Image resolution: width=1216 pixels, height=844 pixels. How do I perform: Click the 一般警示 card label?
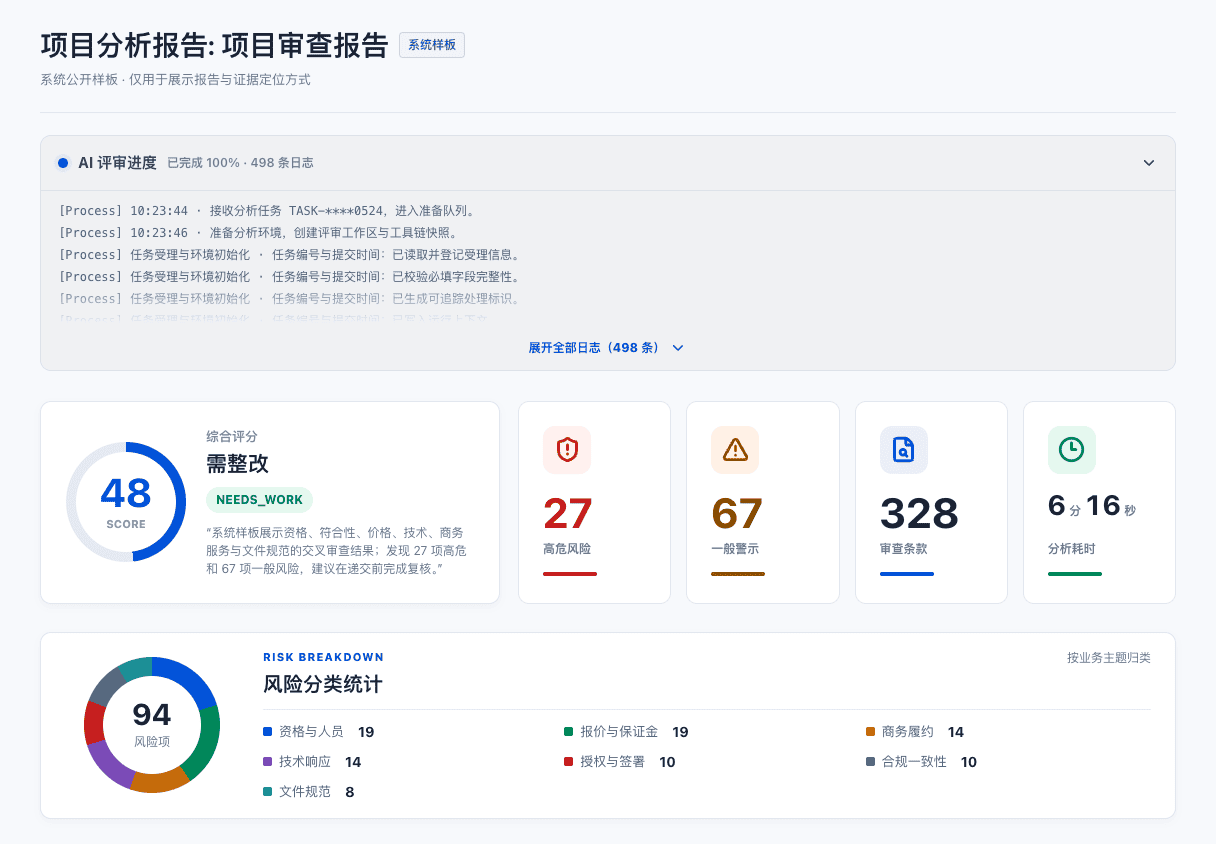(736, 549)
